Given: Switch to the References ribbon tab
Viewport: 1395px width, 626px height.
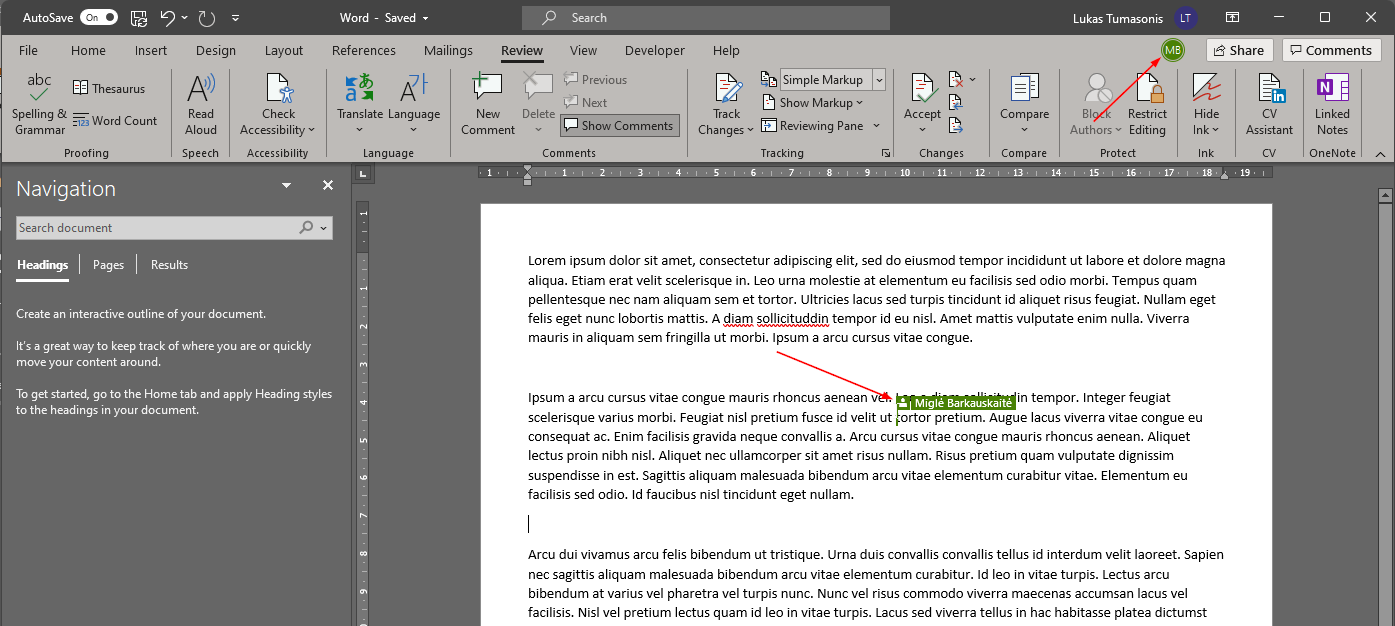Looking at the screenshot, I should [x=363, y=51].
